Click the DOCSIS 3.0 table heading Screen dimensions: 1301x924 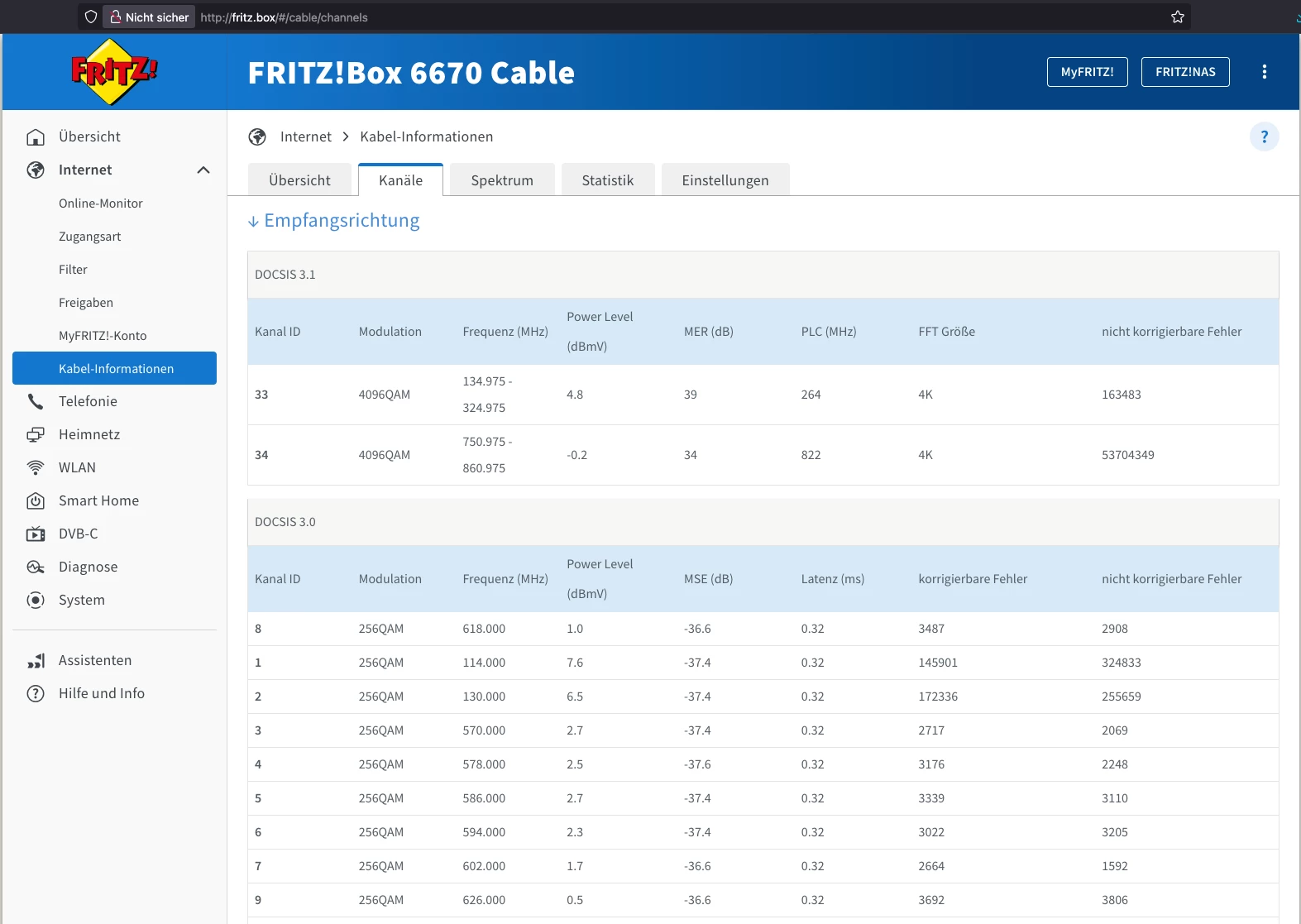coord(285,522)
